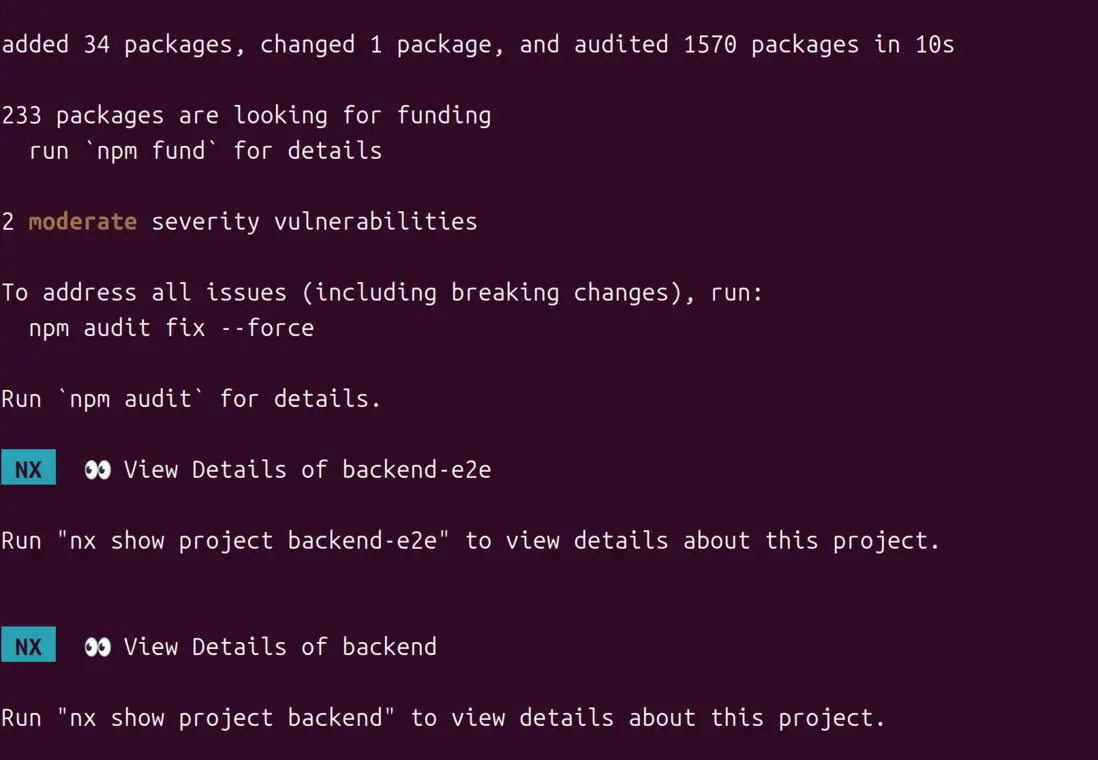Image resolution: width=1098 pixels, height=760 pixels.
Task: Click the eyes emoji before backend-e2e details
Action: [97, 469]
